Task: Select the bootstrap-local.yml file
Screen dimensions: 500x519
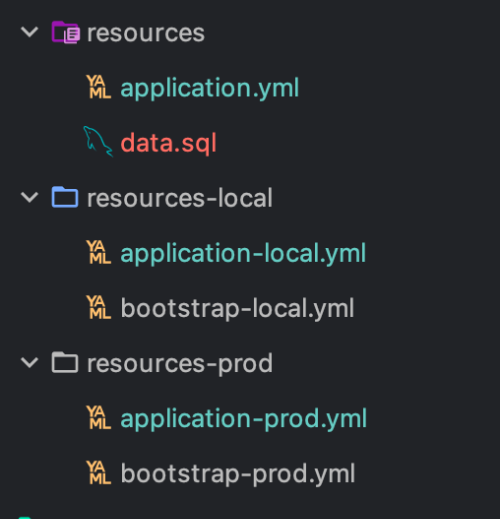Action: click(237, 308)
